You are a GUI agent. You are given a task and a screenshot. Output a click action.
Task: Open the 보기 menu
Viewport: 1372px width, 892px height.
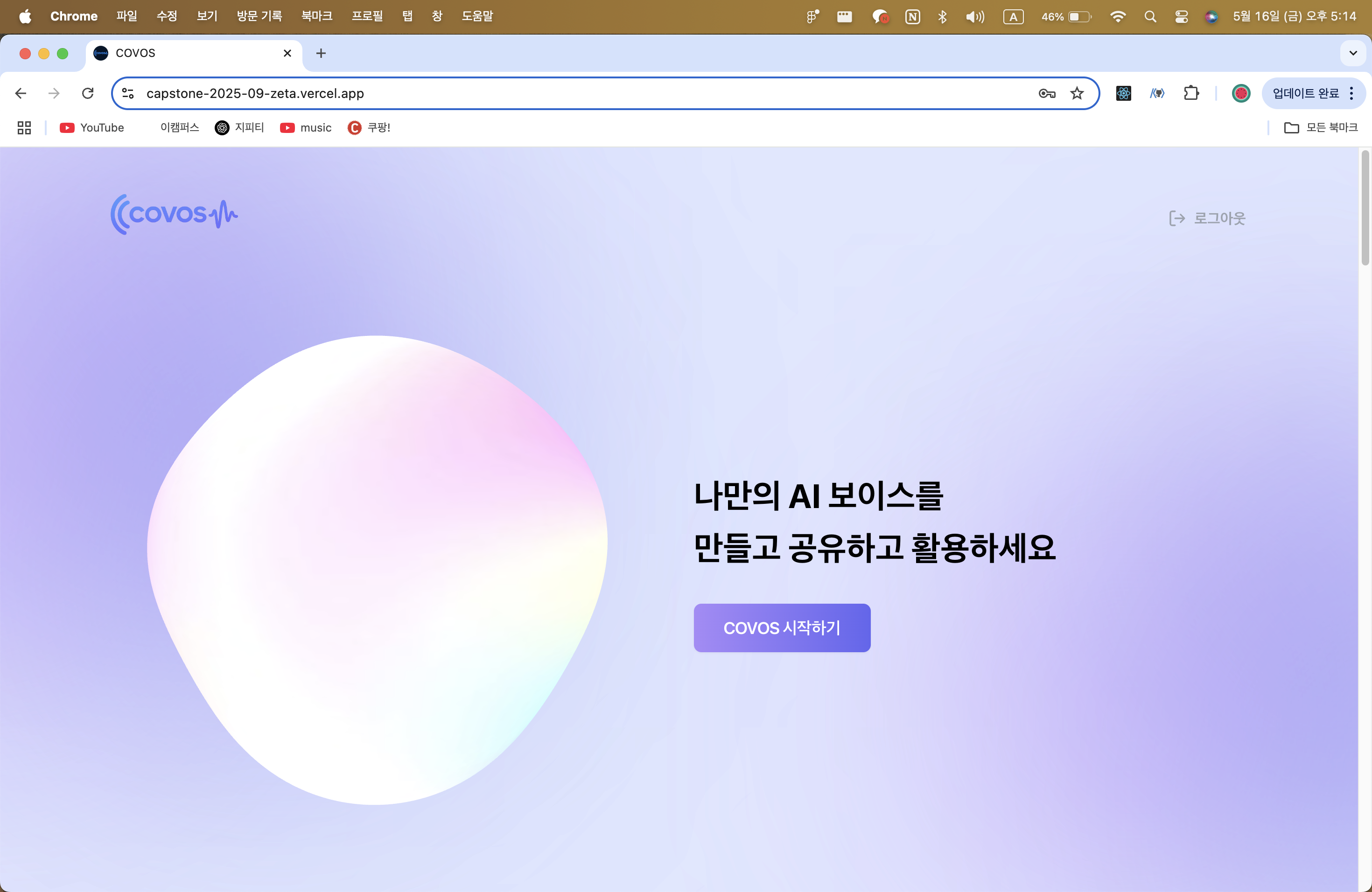207,16
